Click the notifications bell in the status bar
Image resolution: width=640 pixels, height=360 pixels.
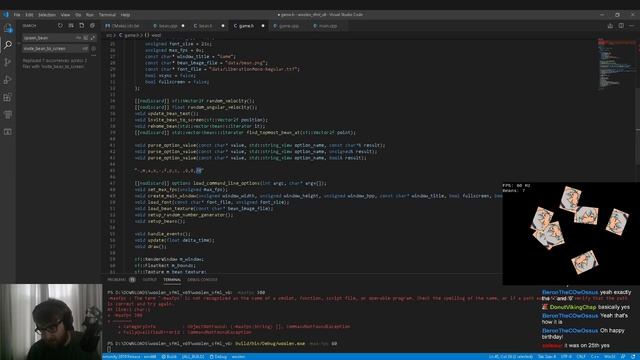[x=633, y=357]
